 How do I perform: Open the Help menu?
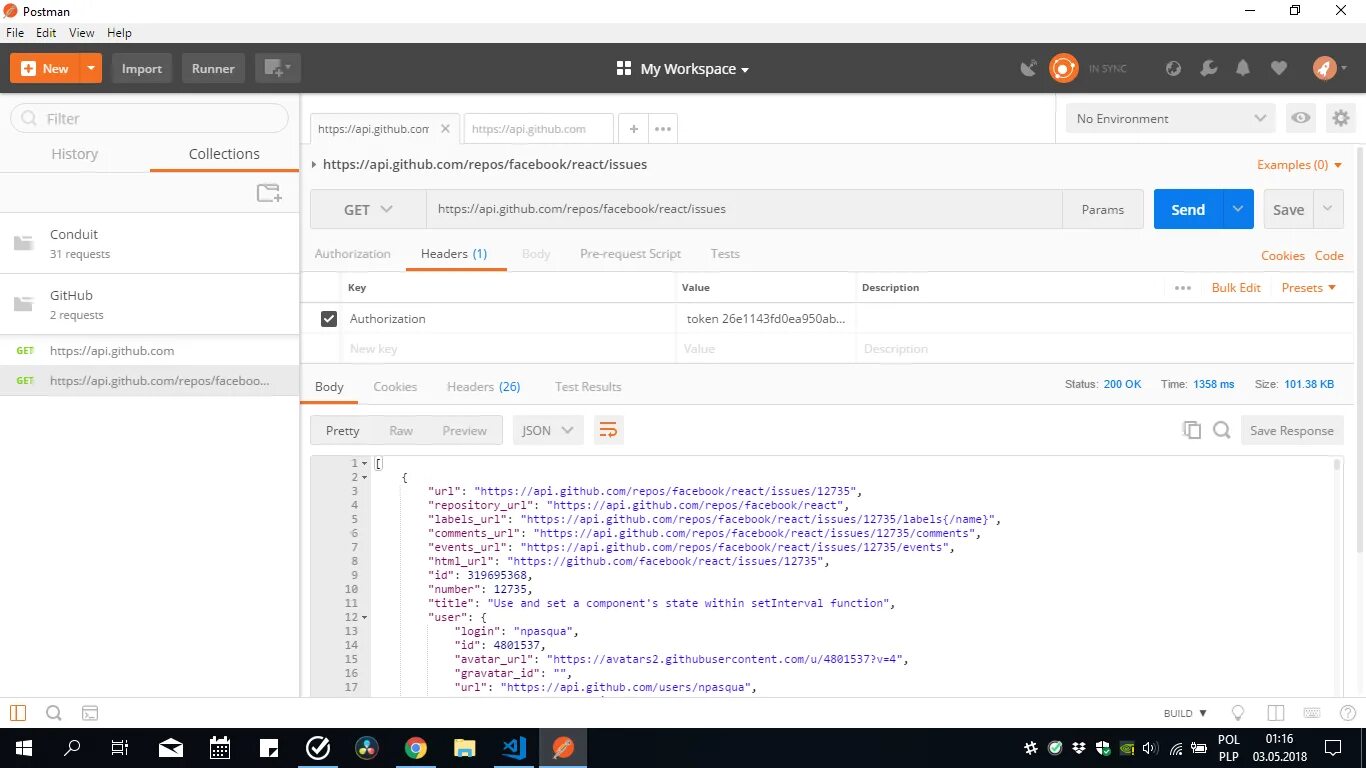click(x=119, y=33)
